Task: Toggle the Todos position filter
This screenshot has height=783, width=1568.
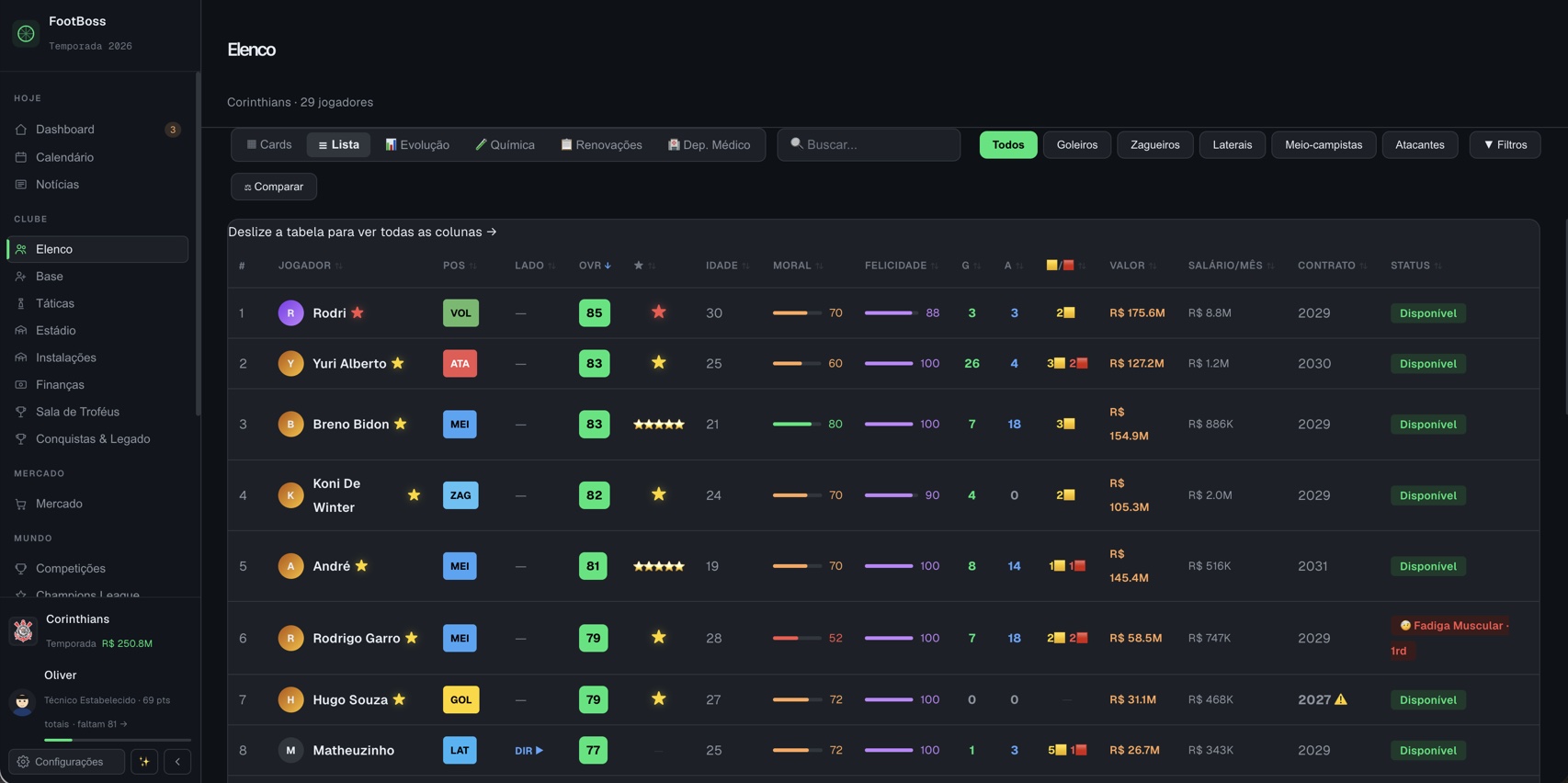Action: 1008,144
